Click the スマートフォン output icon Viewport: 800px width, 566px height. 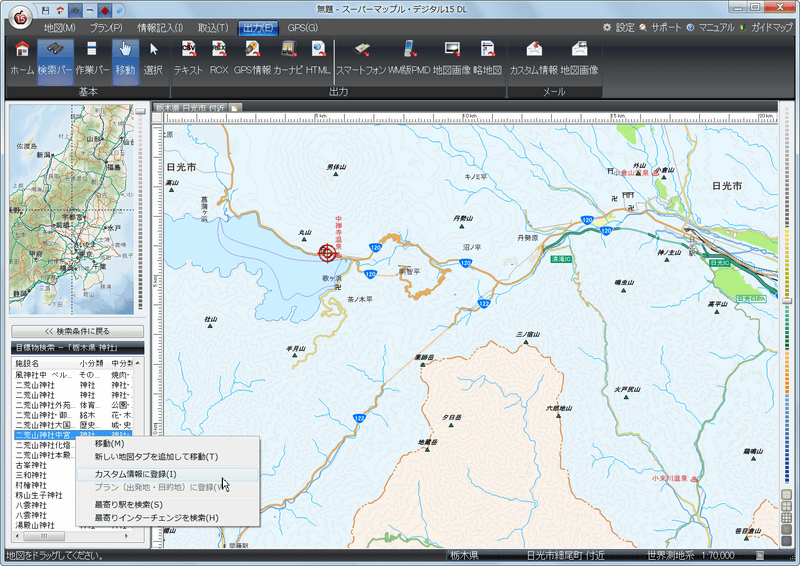(361, 59)
